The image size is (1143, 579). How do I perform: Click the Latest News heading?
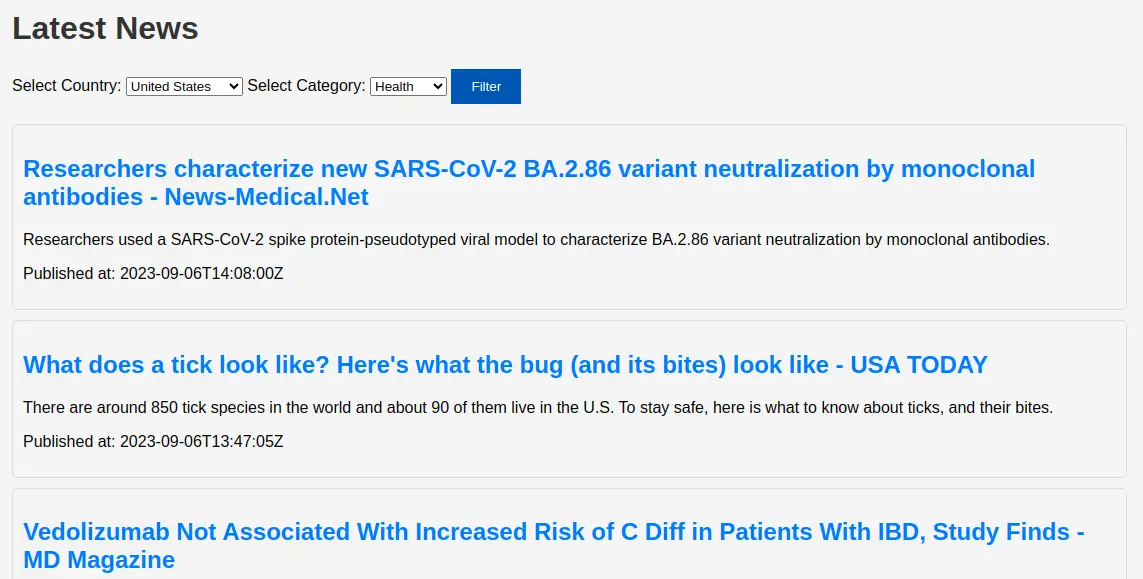[104, 29]
